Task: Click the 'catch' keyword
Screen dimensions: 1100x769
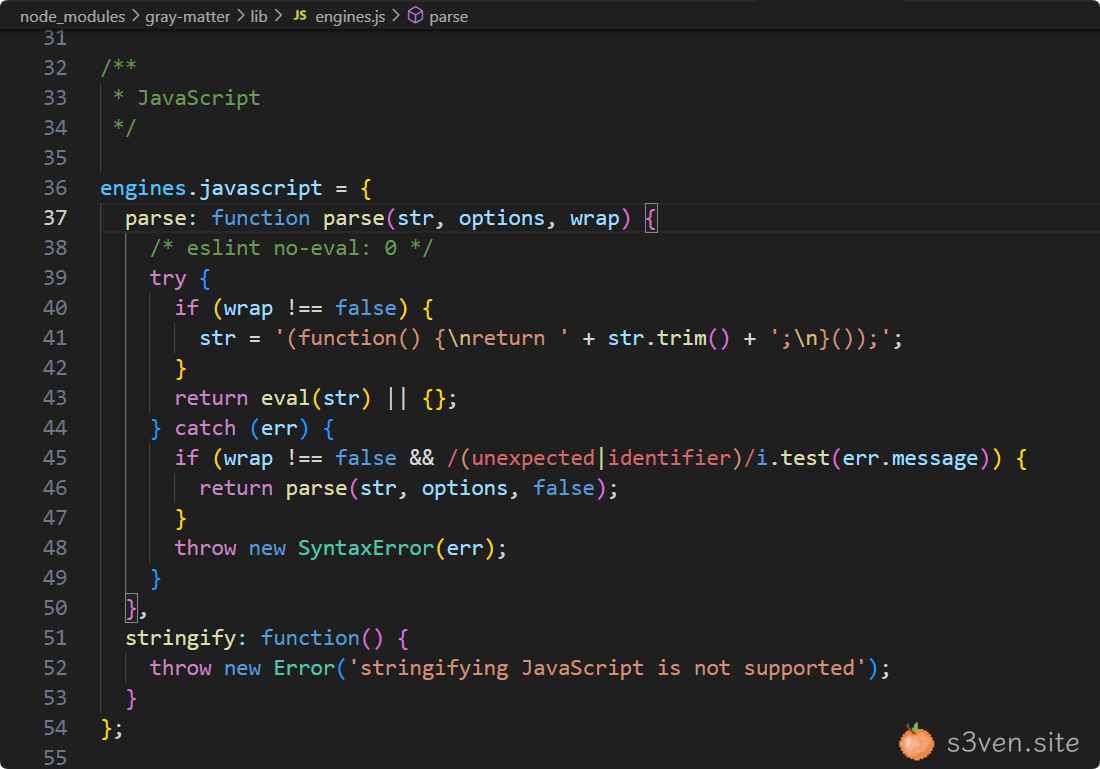Action: point(205,428)
